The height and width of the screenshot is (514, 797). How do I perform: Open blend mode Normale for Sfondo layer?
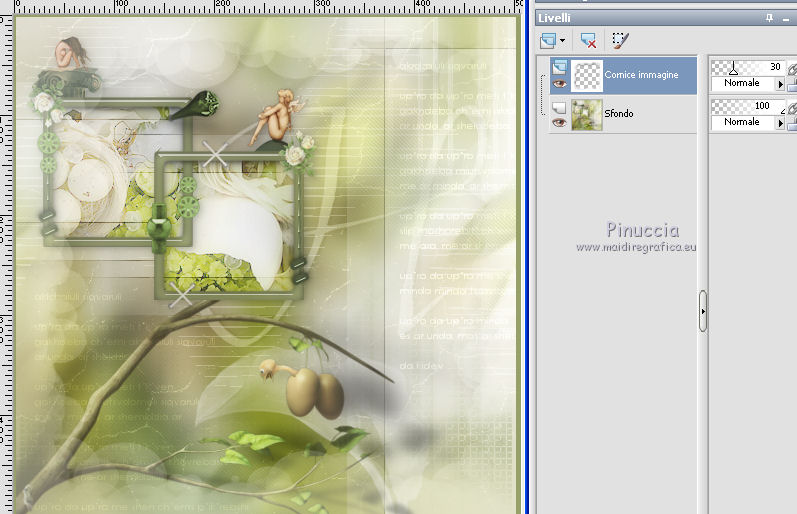(x=743, y=122)
